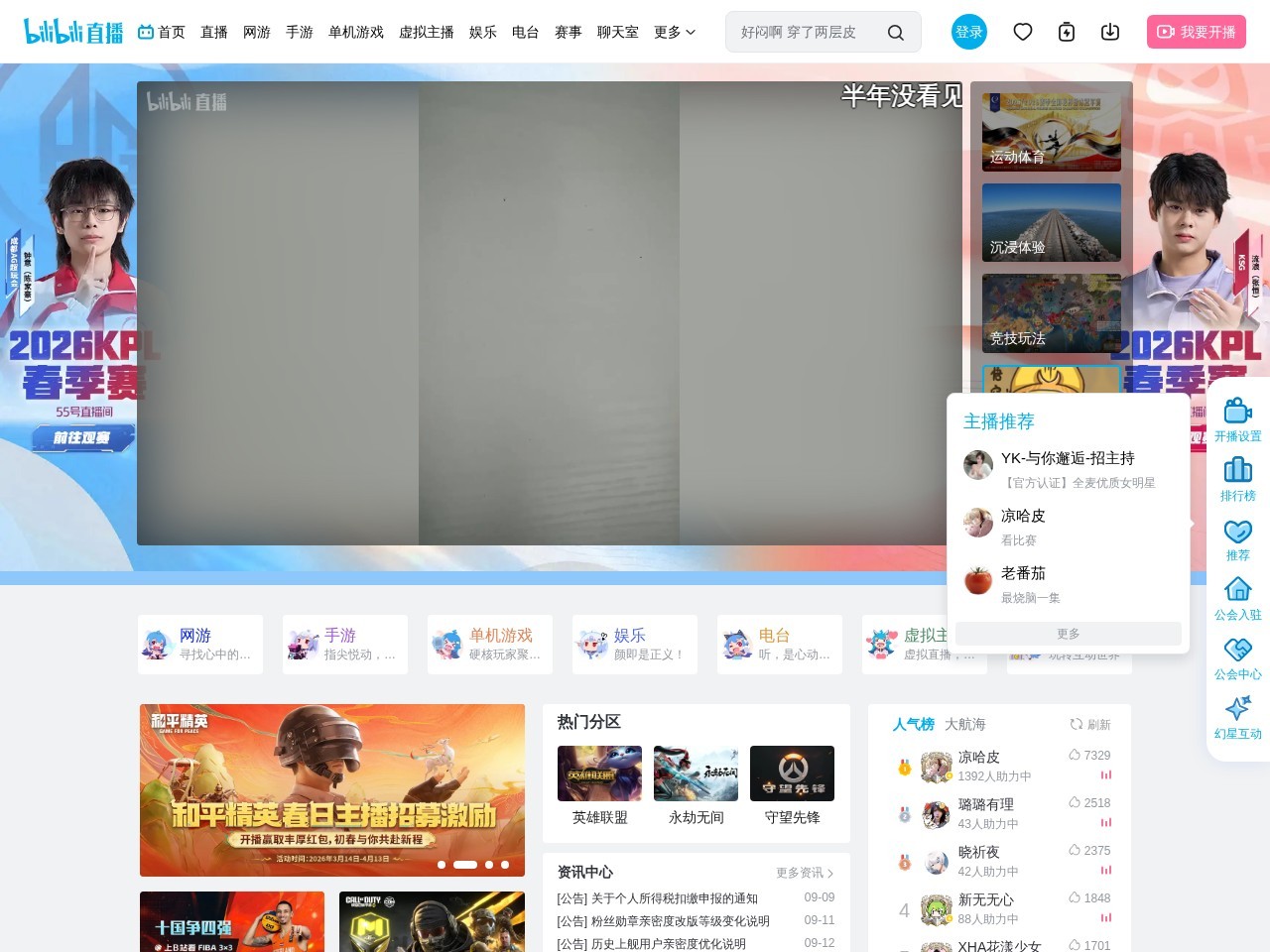Click the 登录 login button

[x=969, y=31]
